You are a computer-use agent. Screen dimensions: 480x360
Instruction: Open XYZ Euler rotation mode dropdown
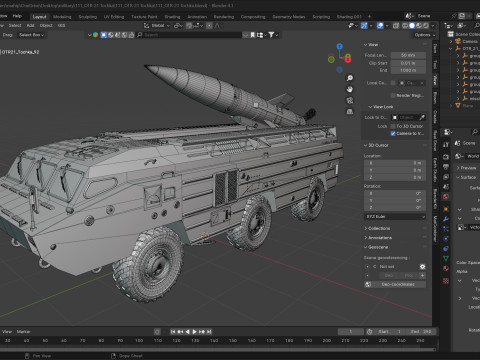click(x=395, y=217)
